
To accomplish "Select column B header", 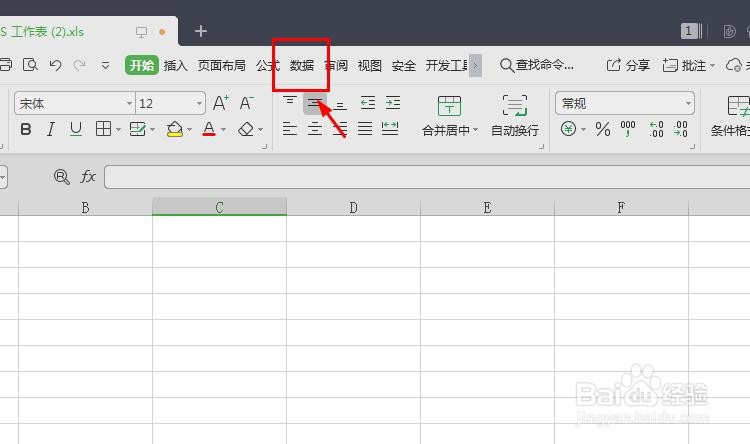I will click(x=85, y=207).
